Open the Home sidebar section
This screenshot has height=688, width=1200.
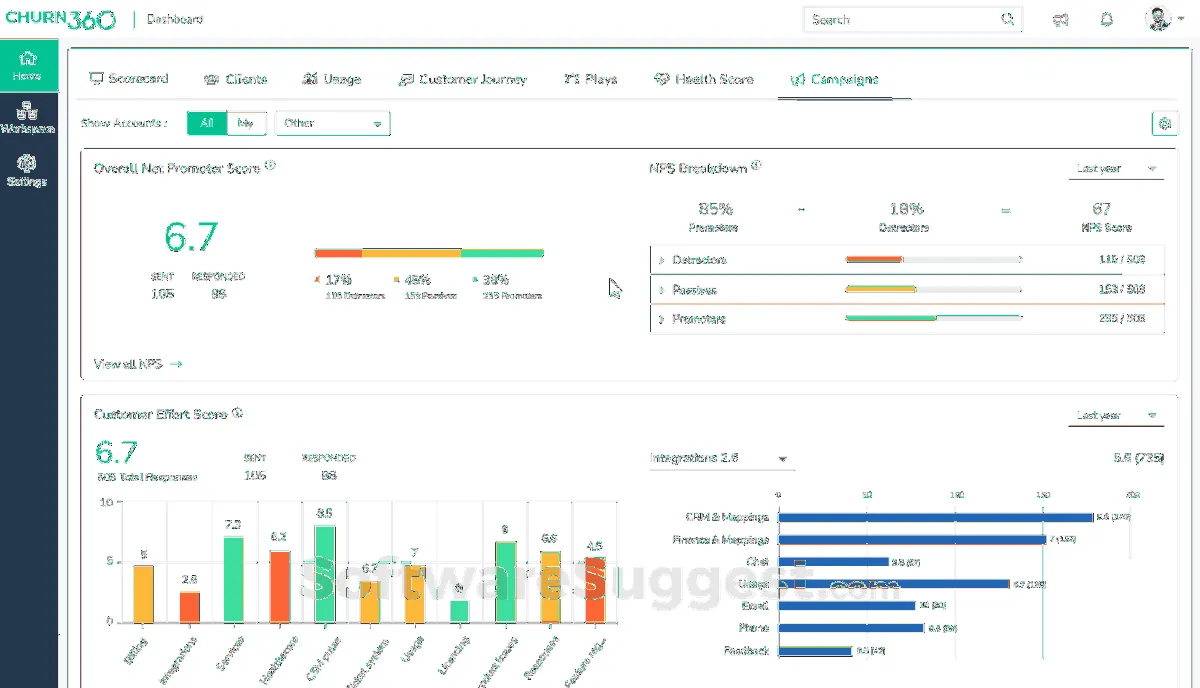pos(28,66)
